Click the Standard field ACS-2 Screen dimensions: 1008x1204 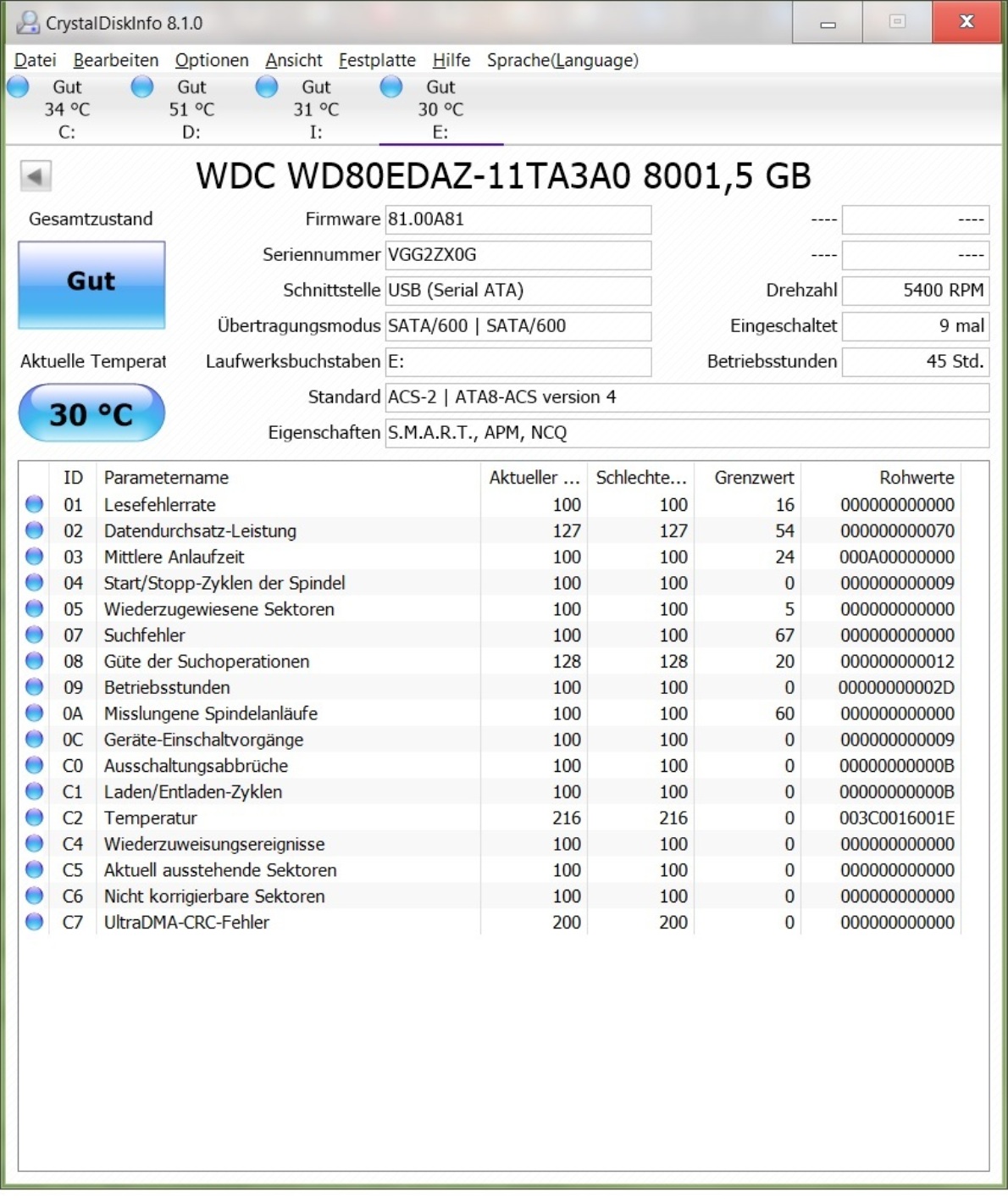tap(687, 397)
